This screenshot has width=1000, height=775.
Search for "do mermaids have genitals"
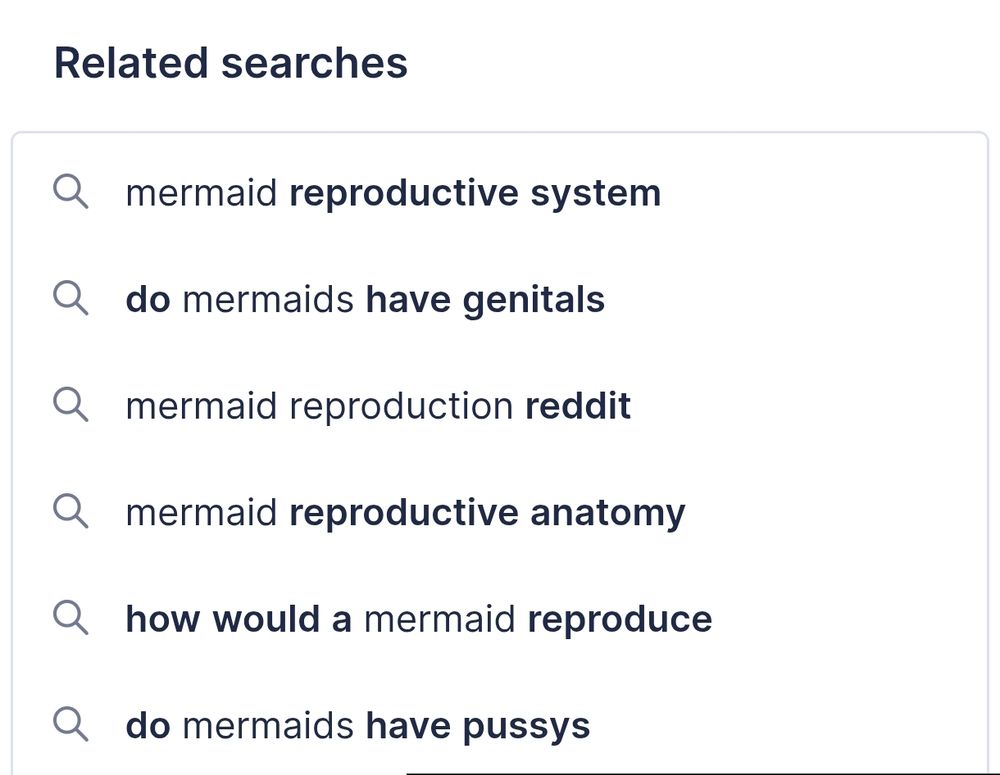365,298
